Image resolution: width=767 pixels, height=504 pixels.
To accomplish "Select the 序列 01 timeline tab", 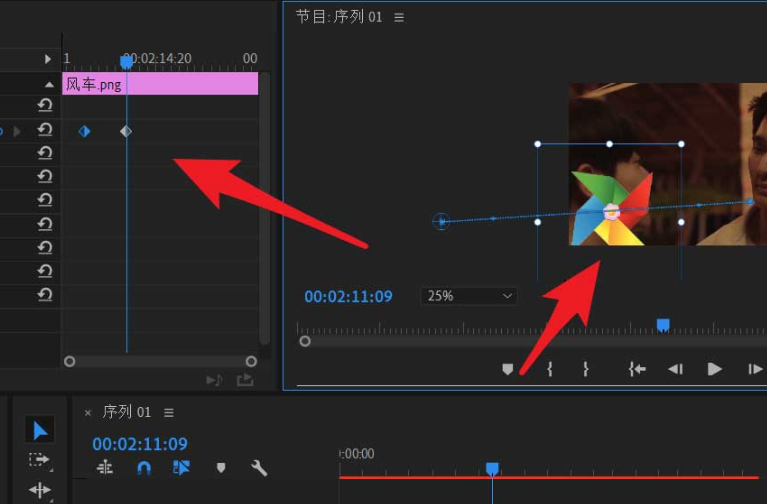I will click(126, 412).
